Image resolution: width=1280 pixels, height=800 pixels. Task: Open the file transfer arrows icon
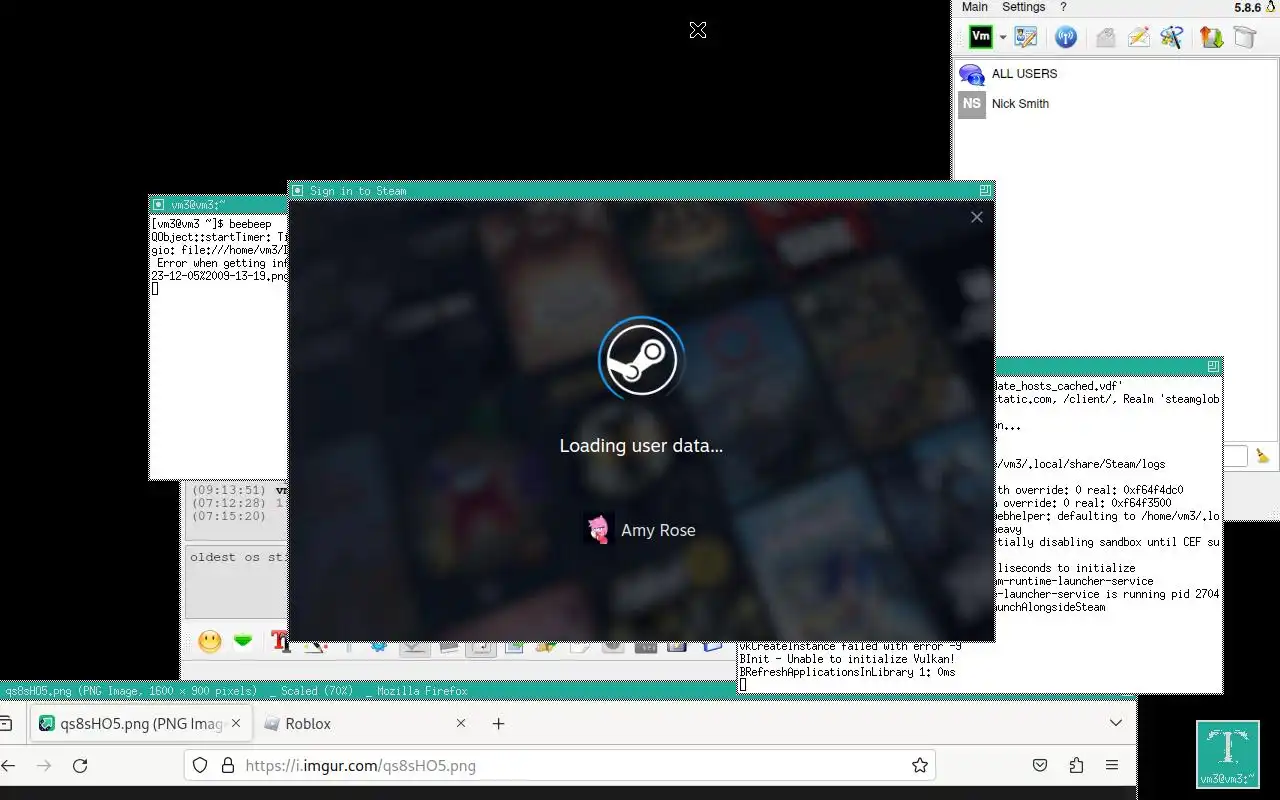click(1211, 37)
